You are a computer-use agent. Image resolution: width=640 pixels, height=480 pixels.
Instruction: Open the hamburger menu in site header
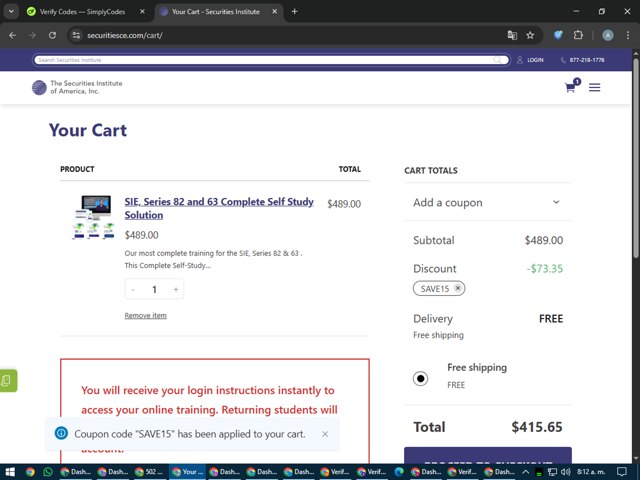coord(594,87)
